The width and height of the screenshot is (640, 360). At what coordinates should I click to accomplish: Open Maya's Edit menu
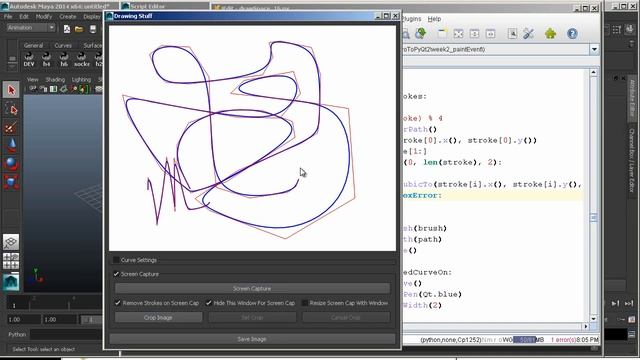pyautogui.click(x=24, y=17)
